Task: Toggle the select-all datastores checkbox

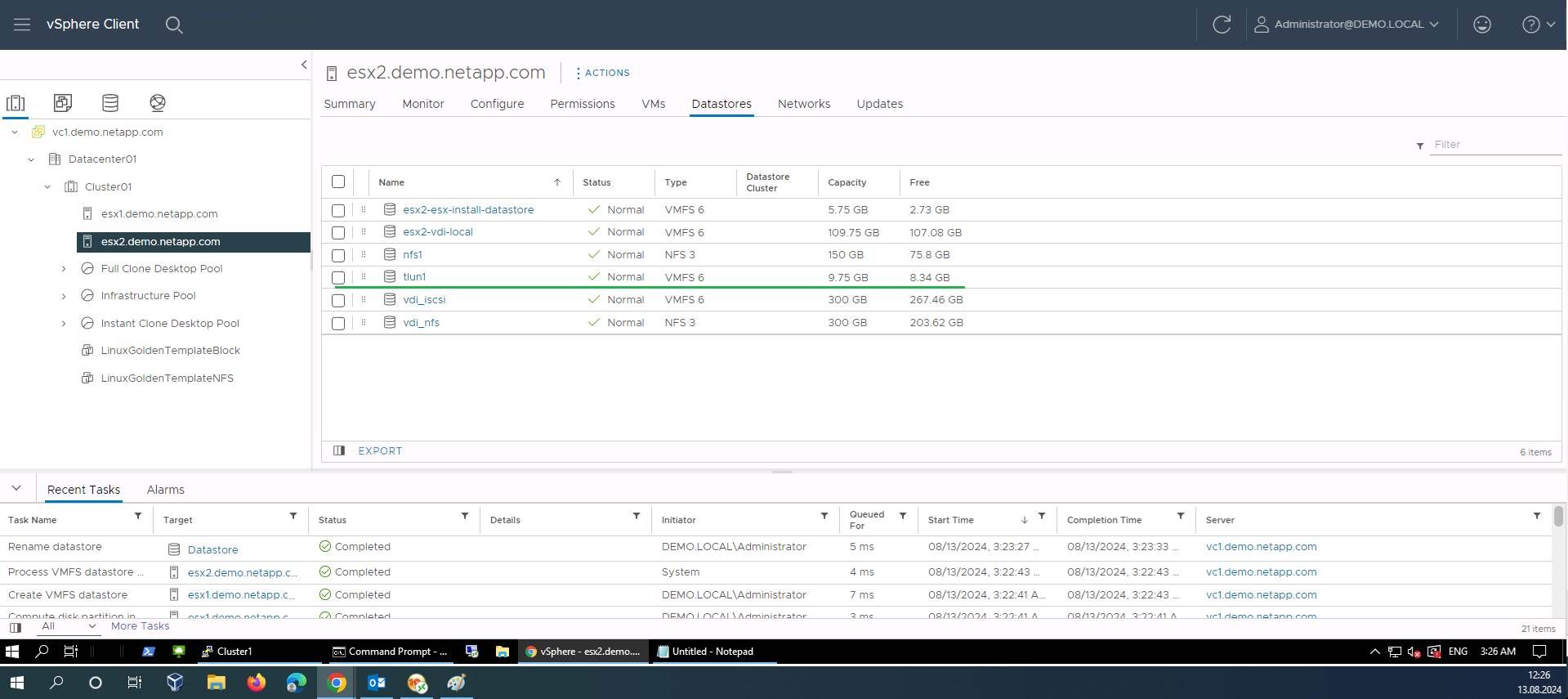Action: point(338,182)
